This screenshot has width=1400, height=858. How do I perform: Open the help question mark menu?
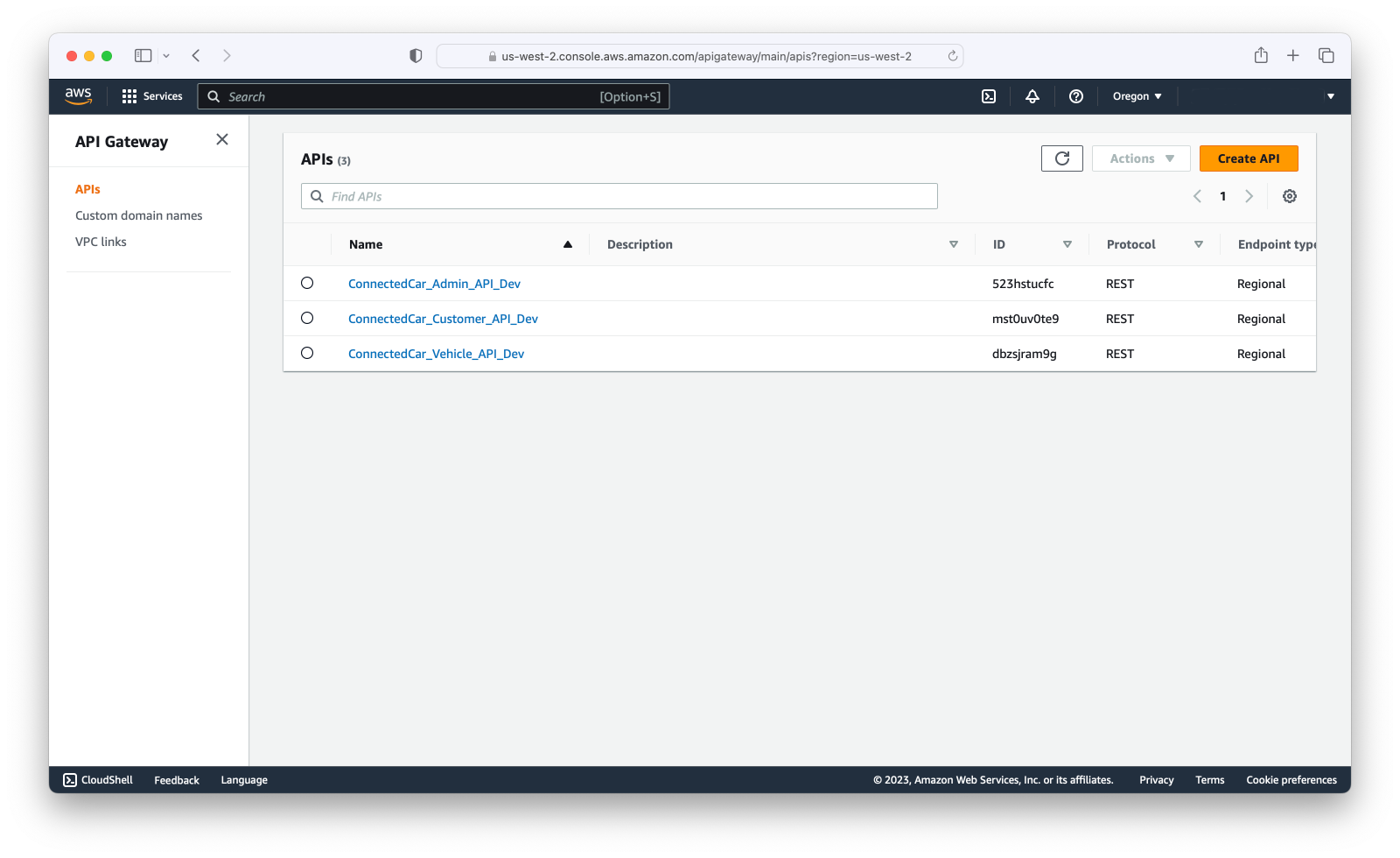(1076, 96)
